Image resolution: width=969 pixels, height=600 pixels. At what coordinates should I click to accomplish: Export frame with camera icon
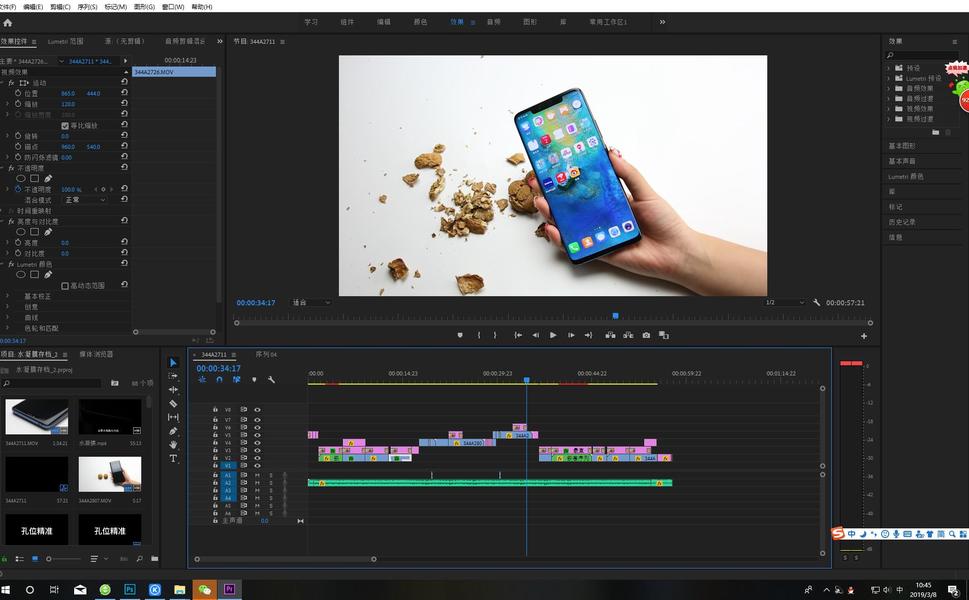click(646, 335)
